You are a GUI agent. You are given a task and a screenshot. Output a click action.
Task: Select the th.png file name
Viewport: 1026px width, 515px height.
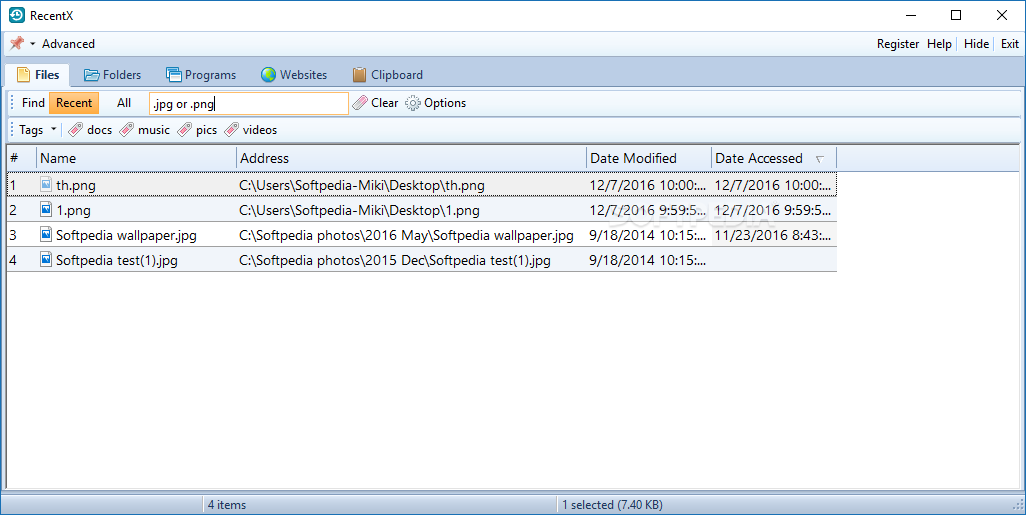click(76, 185)
